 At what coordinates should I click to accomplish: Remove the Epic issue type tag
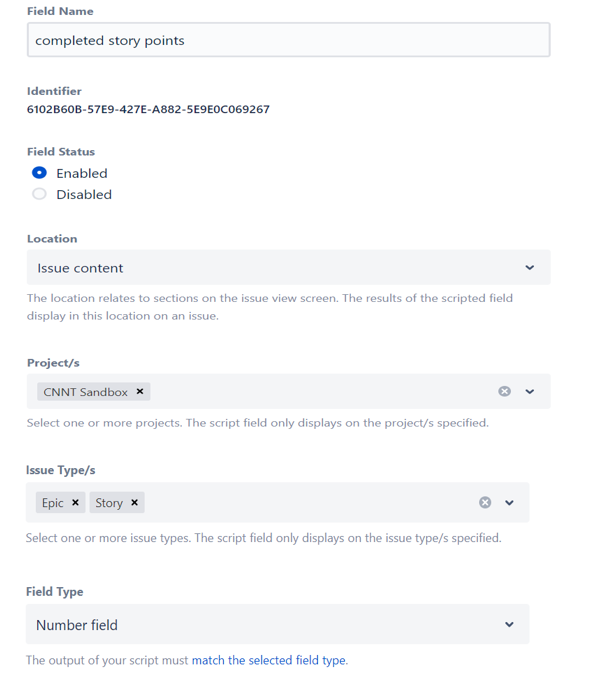75,502
